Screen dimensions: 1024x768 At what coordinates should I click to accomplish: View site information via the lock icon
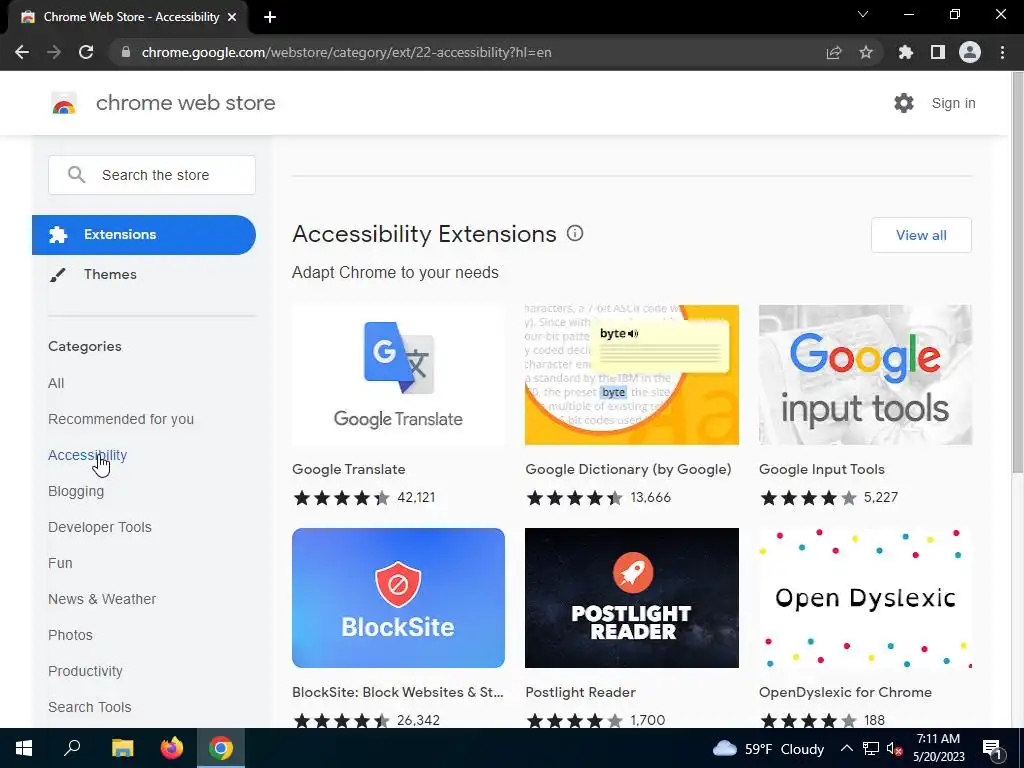coord(126,52)
